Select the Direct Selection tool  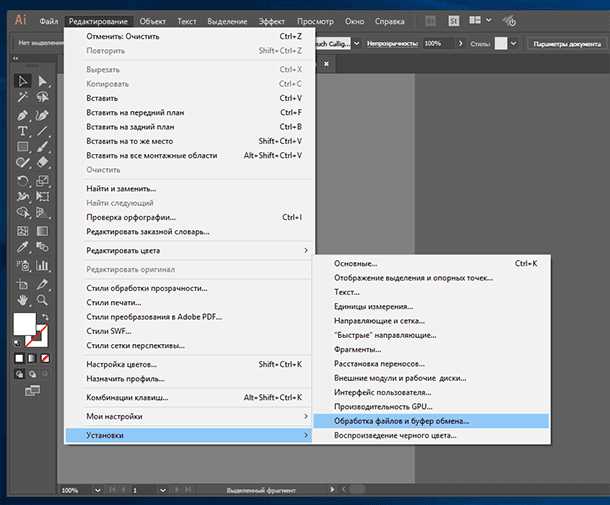(42, 81)
